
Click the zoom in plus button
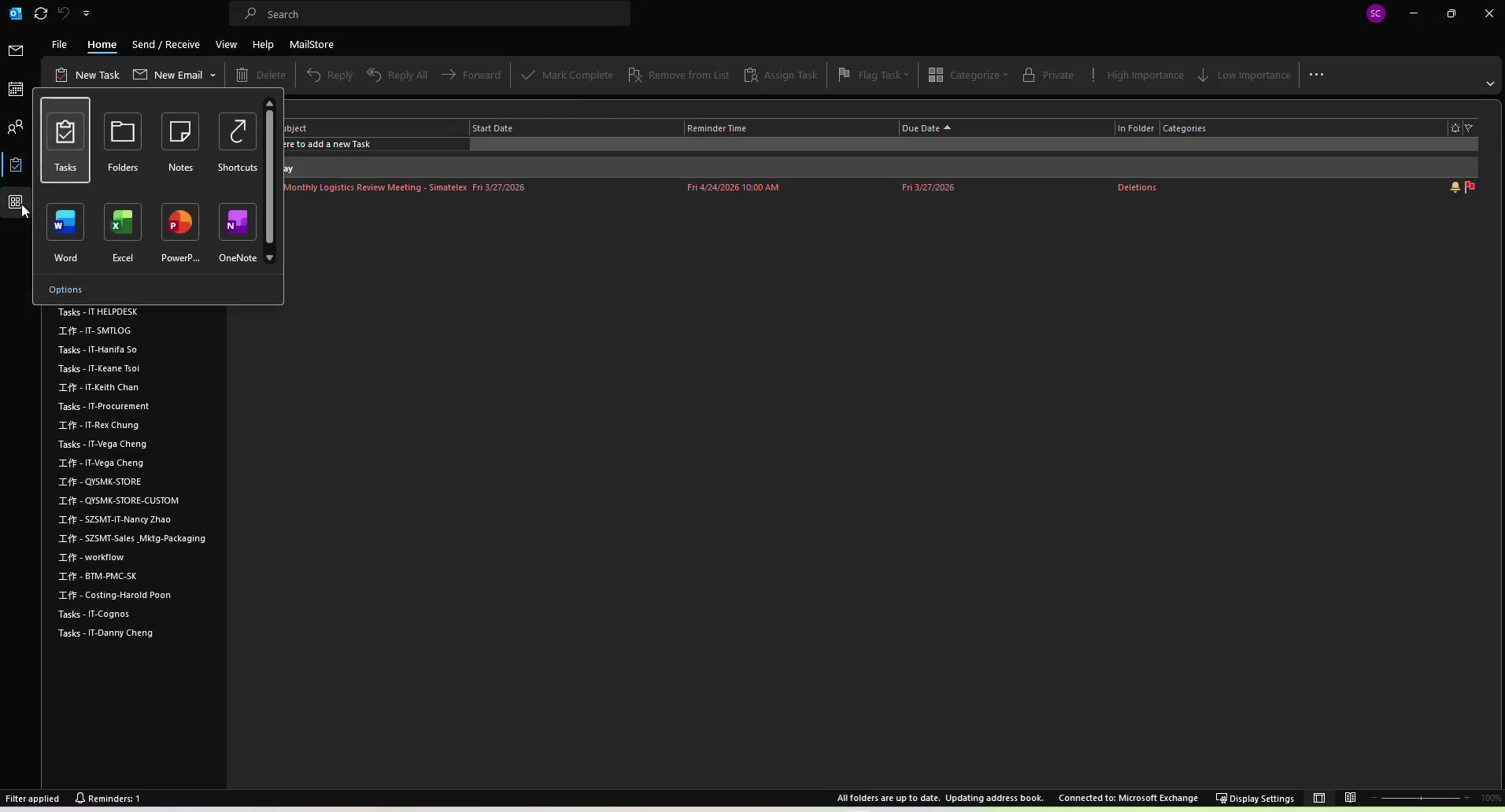pos(1467,798)
